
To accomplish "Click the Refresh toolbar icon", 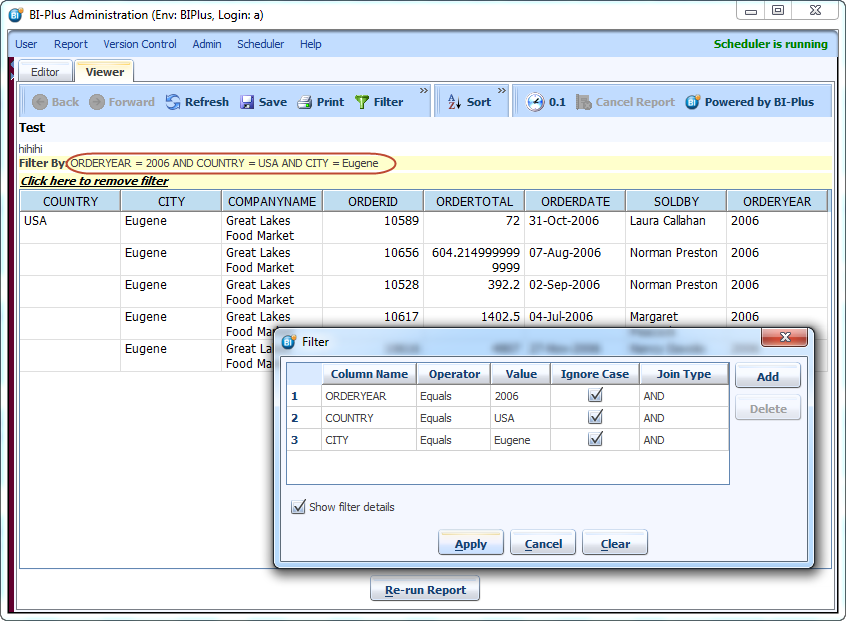I will pyautogui.click(x=173, y=102).
